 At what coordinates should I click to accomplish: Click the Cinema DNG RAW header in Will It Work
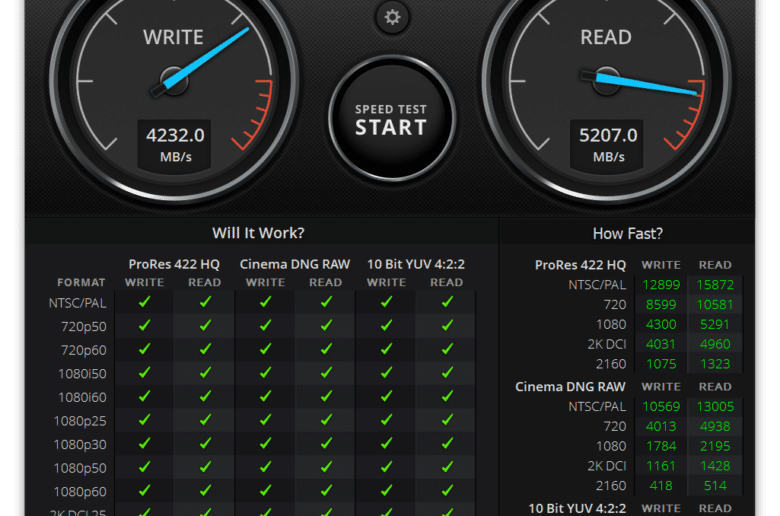[x=295, y=264]
